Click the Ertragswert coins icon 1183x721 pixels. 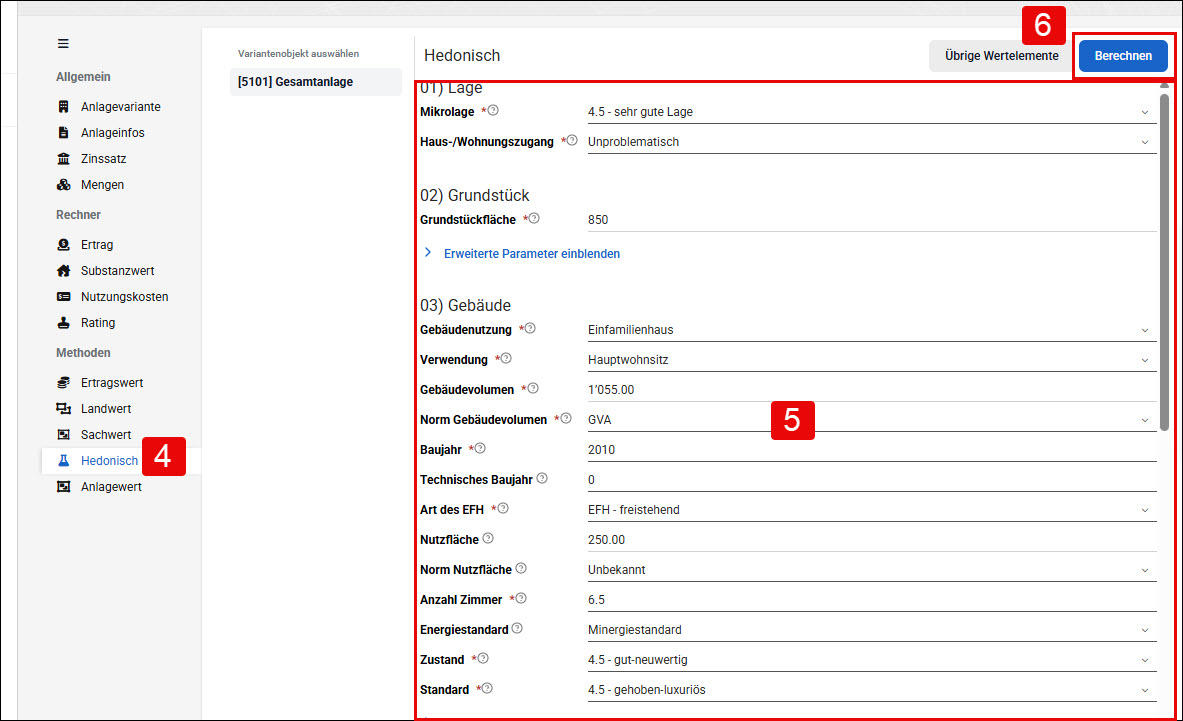(x=63, y=382)
